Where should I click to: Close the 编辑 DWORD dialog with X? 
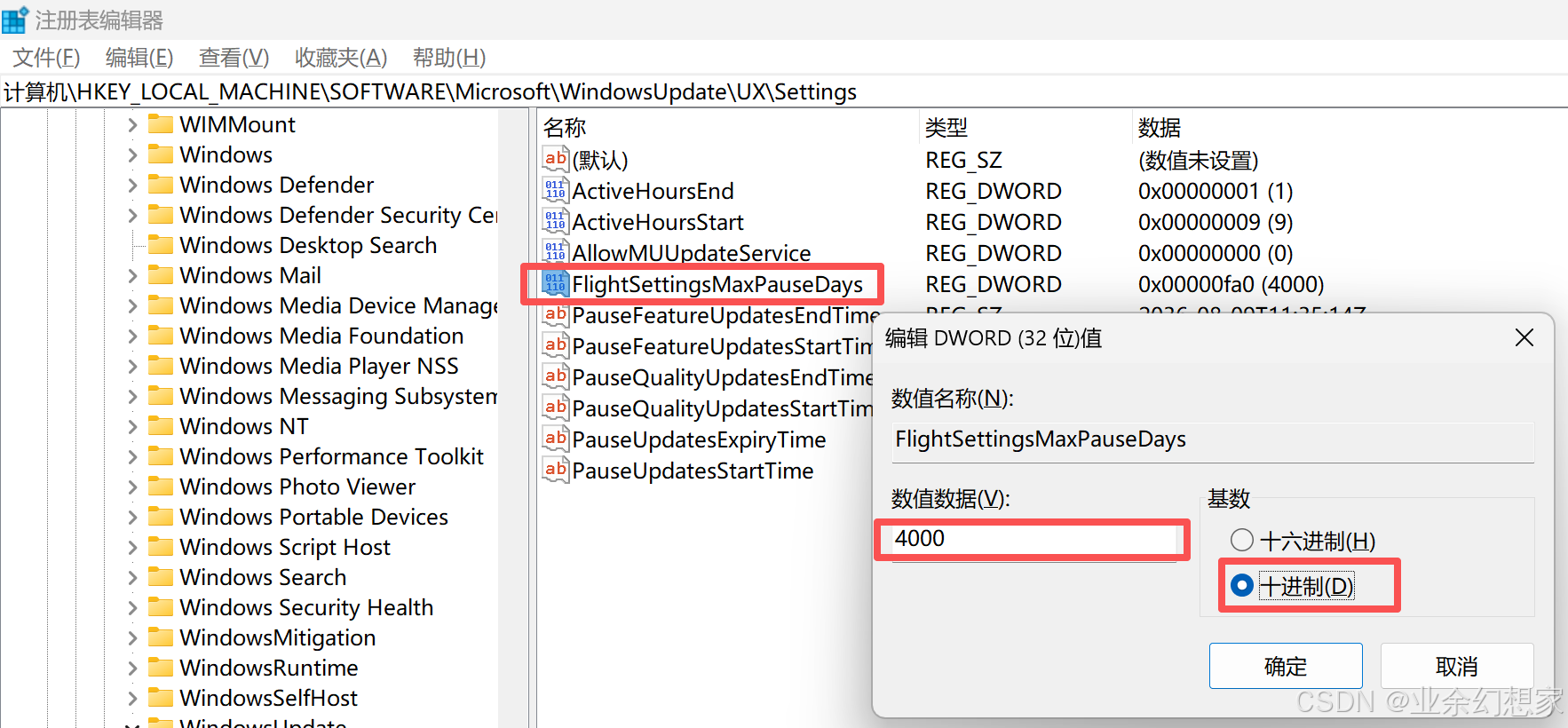click(1524, 337)
